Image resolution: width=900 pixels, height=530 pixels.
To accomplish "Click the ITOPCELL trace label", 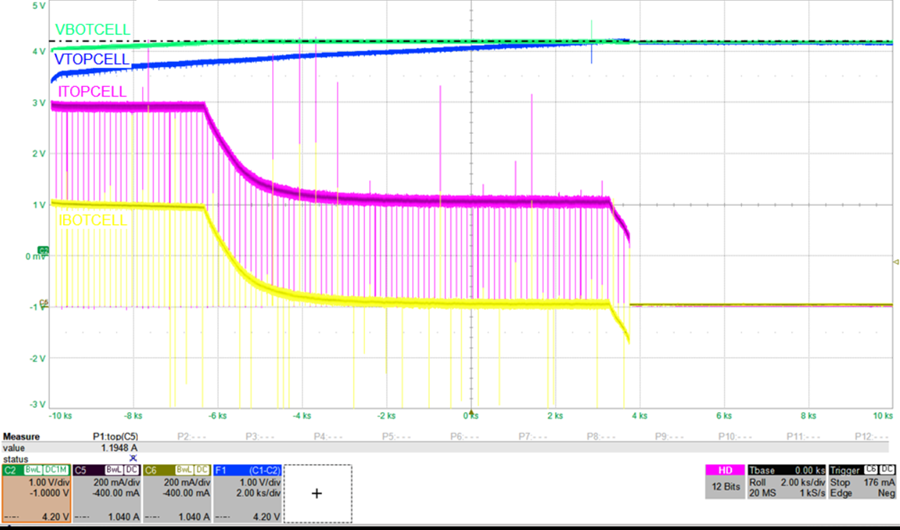I will [92, 91].
